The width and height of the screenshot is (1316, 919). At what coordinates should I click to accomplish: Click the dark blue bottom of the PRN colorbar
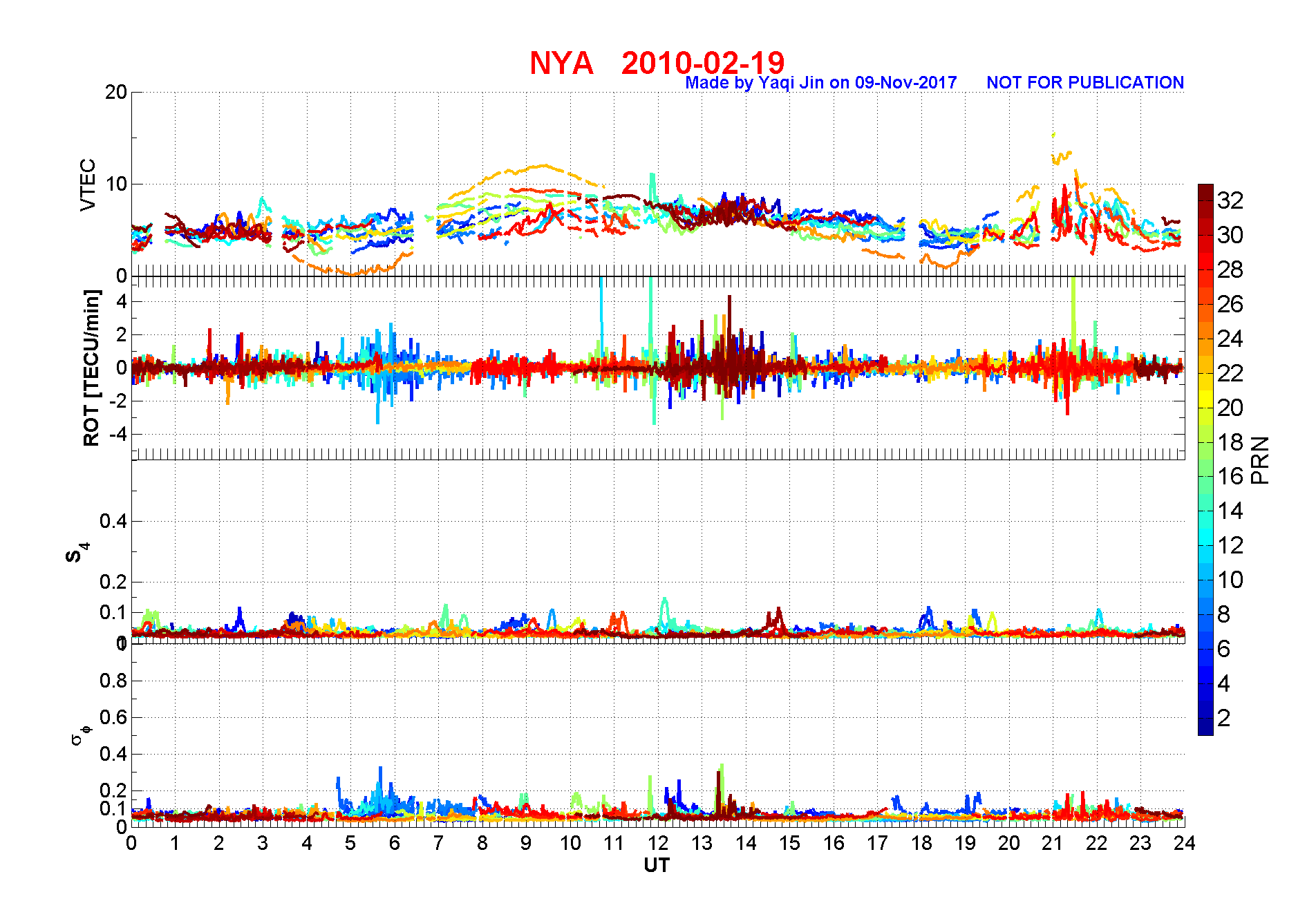coord(1205,727)
